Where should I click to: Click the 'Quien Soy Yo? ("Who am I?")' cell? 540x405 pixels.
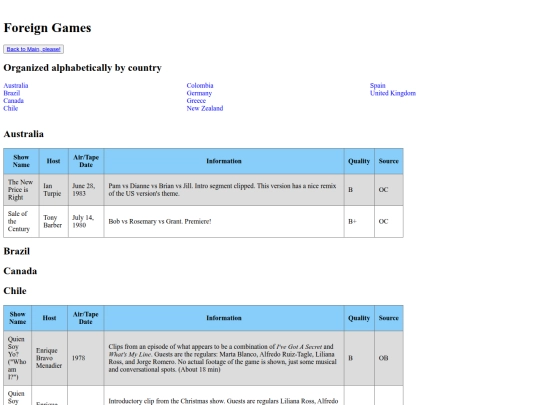[x=18, y=358]
